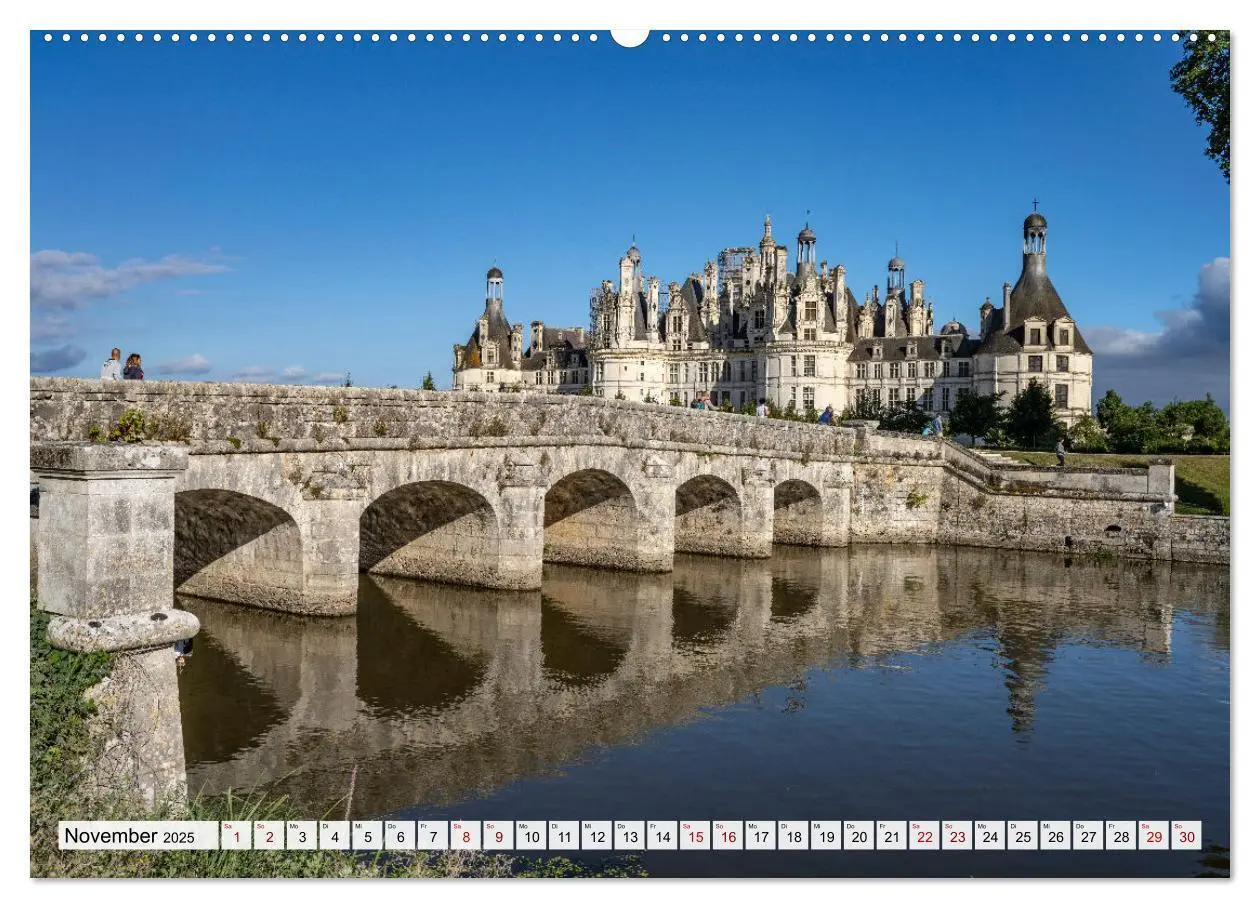1260x908 pixels.
Task: Select red Saturday date 15
Action: [694, 836]
